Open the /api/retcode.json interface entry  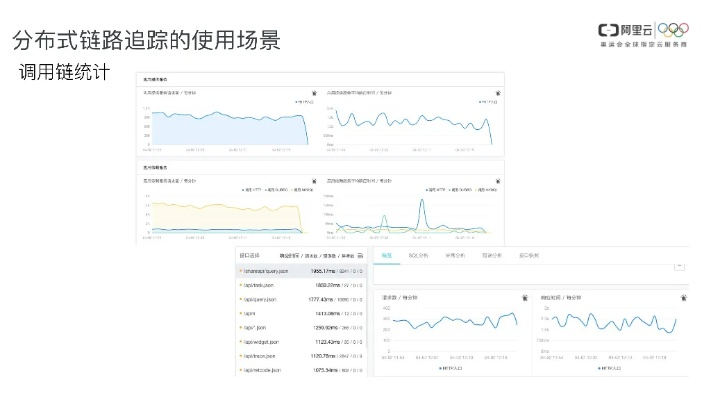tap(263, 370)
